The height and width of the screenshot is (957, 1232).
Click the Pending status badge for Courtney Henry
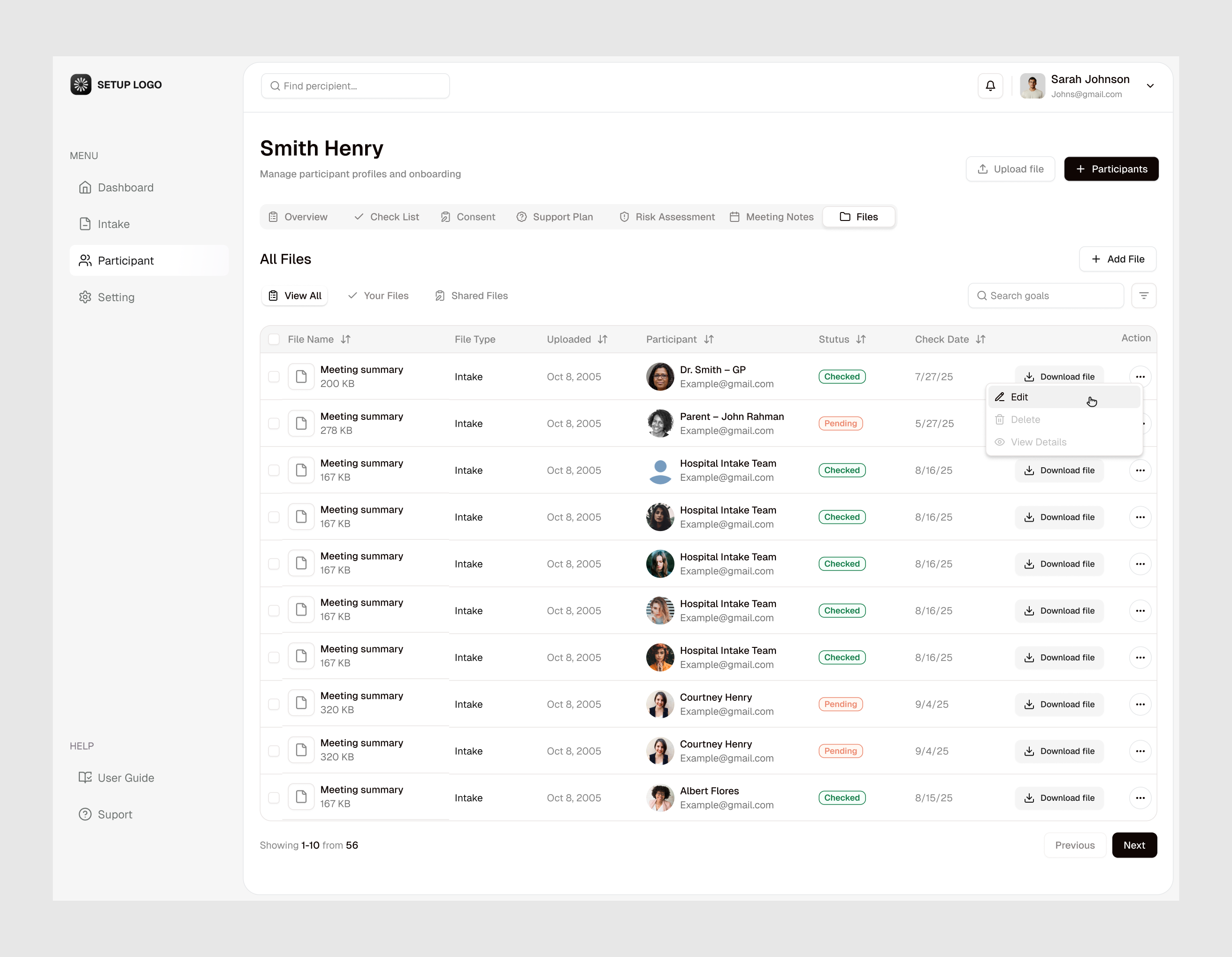click(840, 704)
